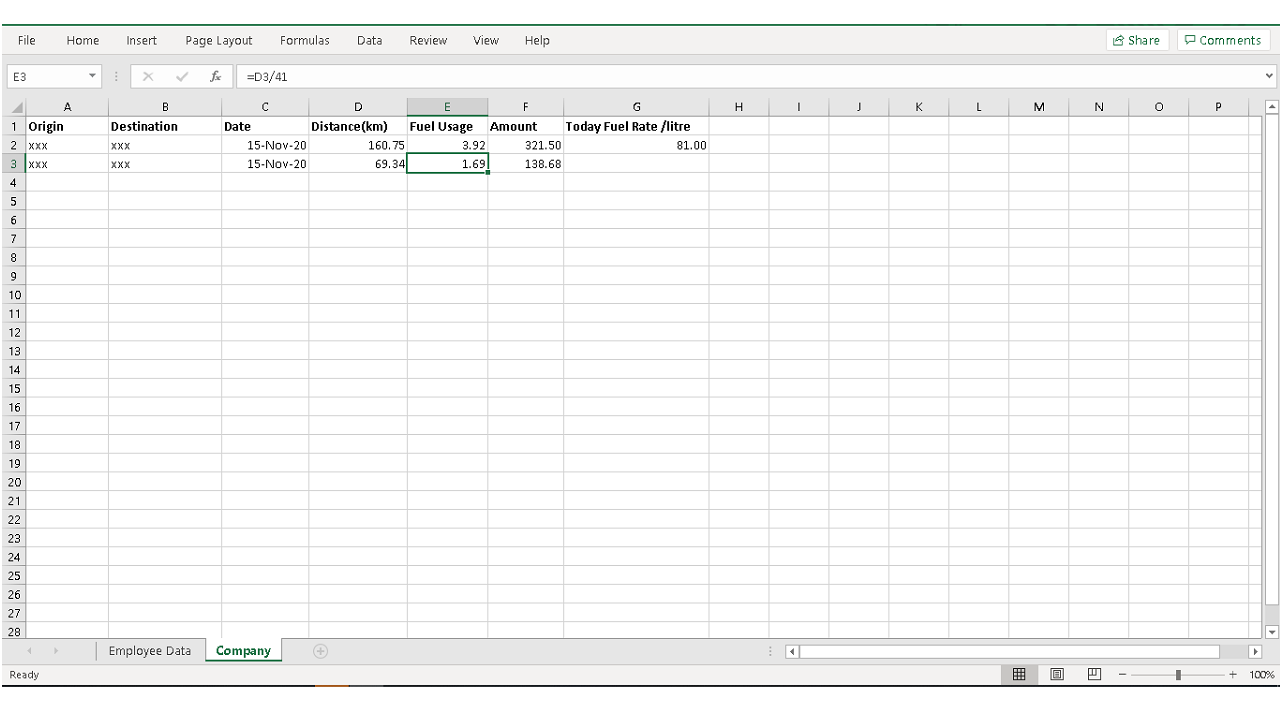Click the vertical scrollbar up arrow

click(x=1272, y=106)
